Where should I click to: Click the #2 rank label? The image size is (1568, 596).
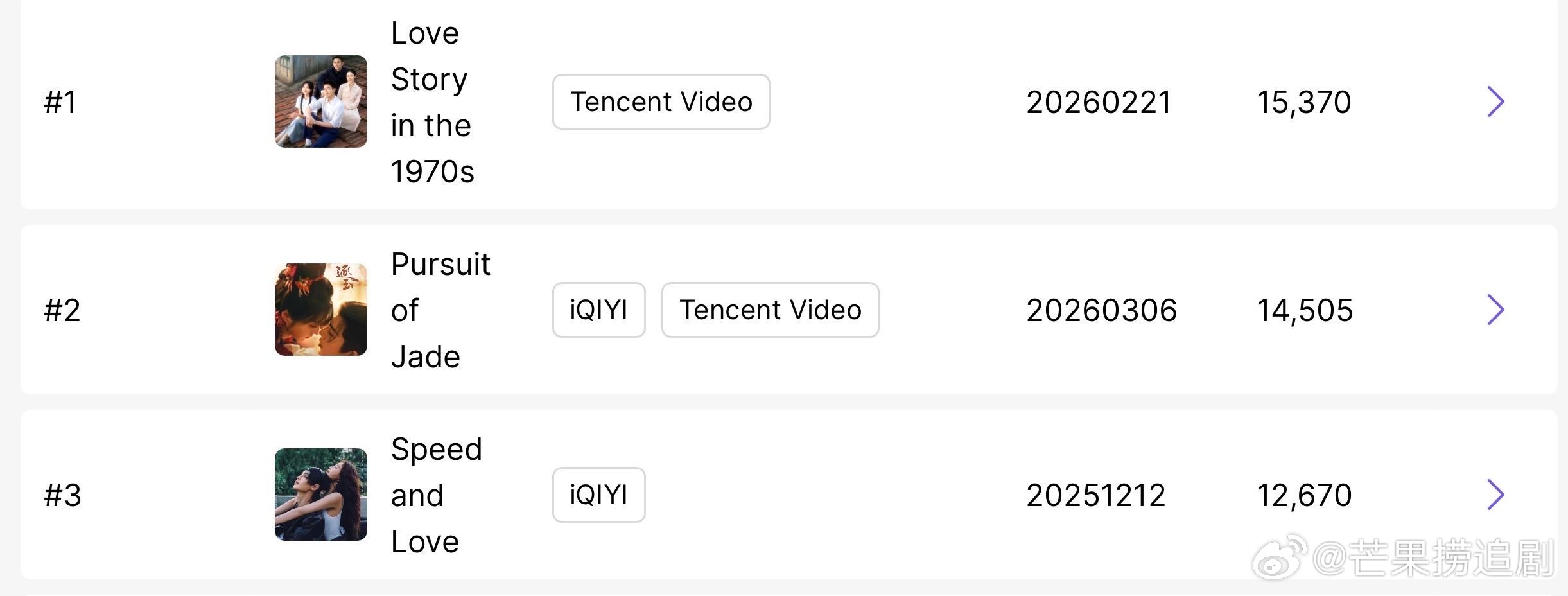62,310
